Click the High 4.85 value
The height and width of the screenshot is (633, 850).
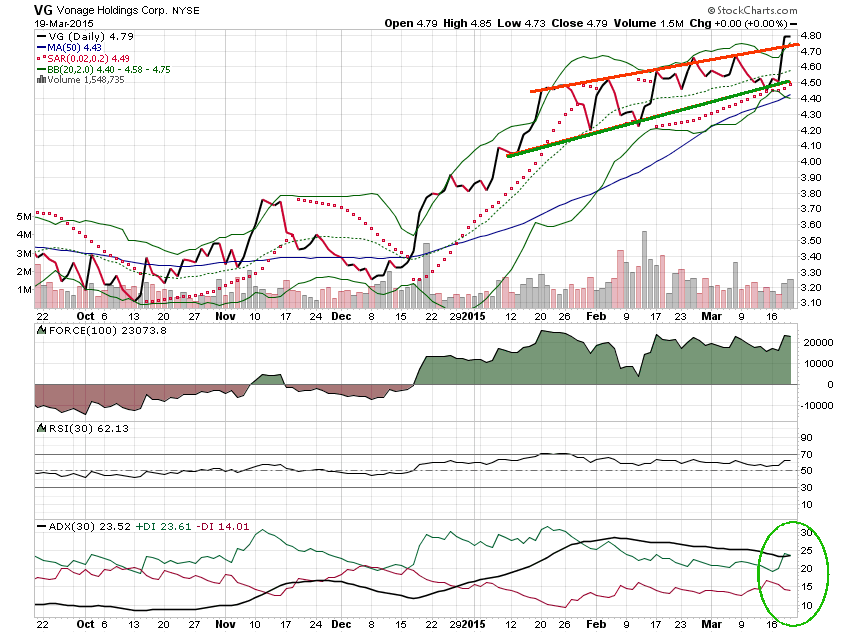(x=467, y=23)
